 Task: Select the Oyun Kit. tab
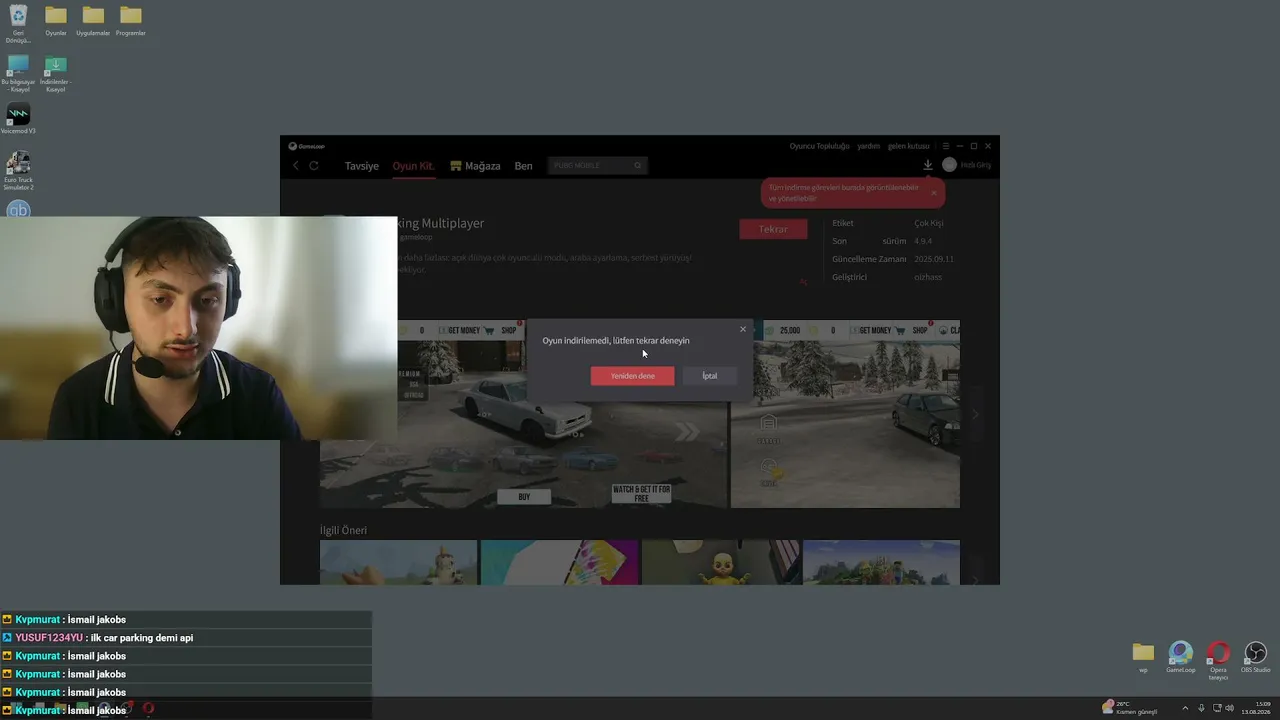click(413, 166)
